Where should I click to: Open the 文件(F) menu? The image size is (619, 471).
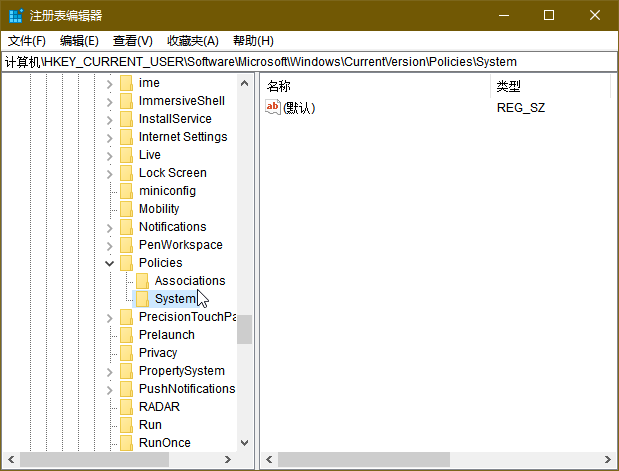point(27,41)
